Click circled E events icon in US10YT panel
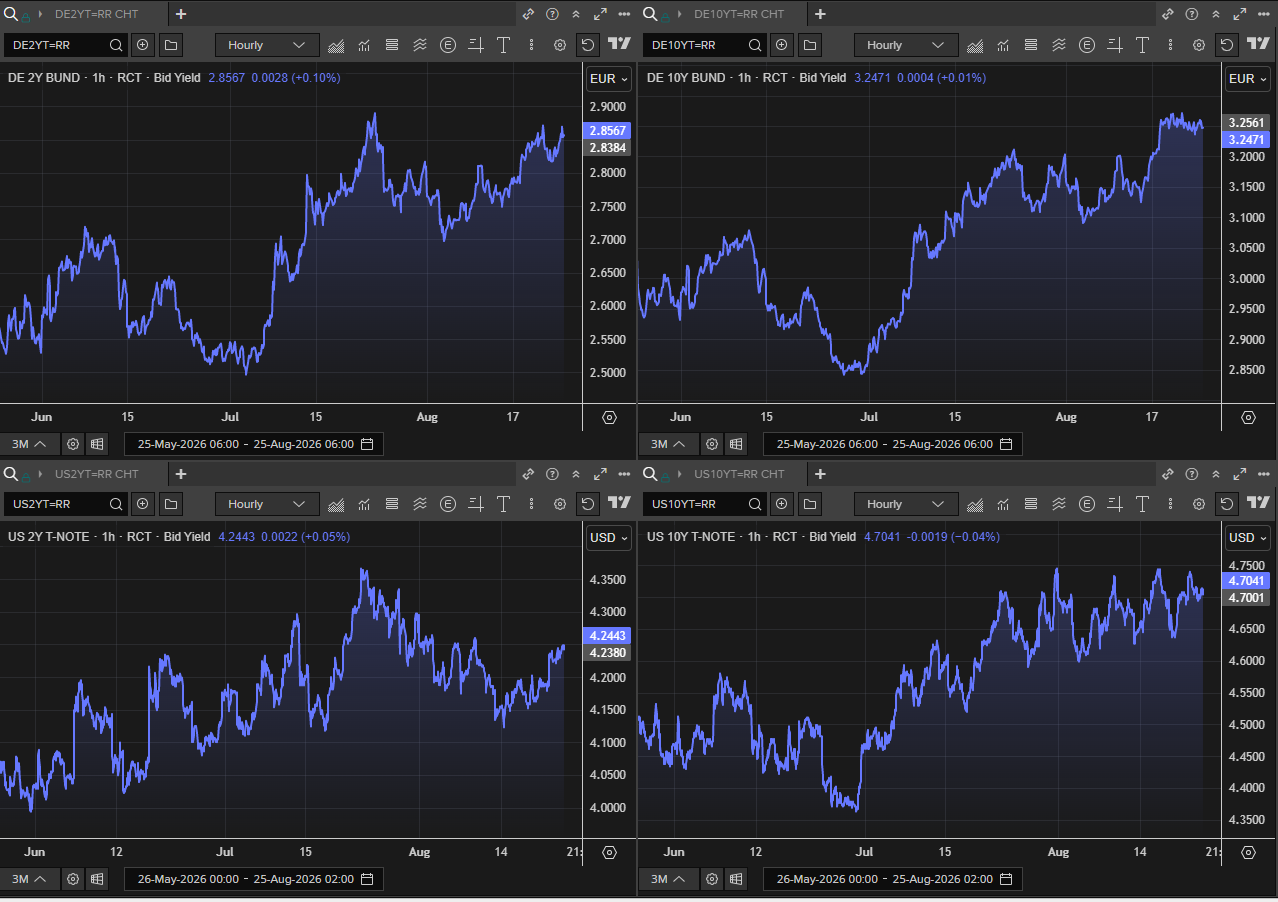This screenshot has height=902, width=1278. click(x=1087, y=504)
